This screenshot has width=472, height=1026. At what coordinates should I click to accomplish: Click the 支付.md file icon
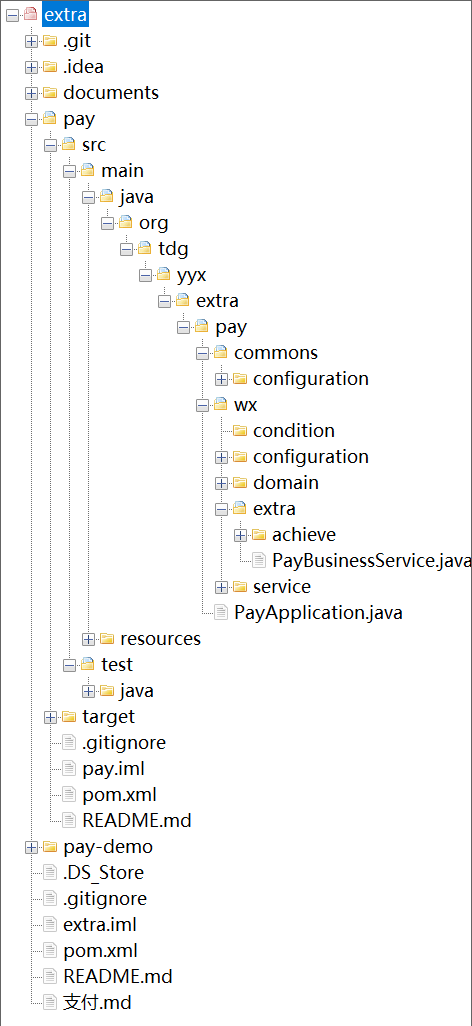click(x=50, y=1002)
